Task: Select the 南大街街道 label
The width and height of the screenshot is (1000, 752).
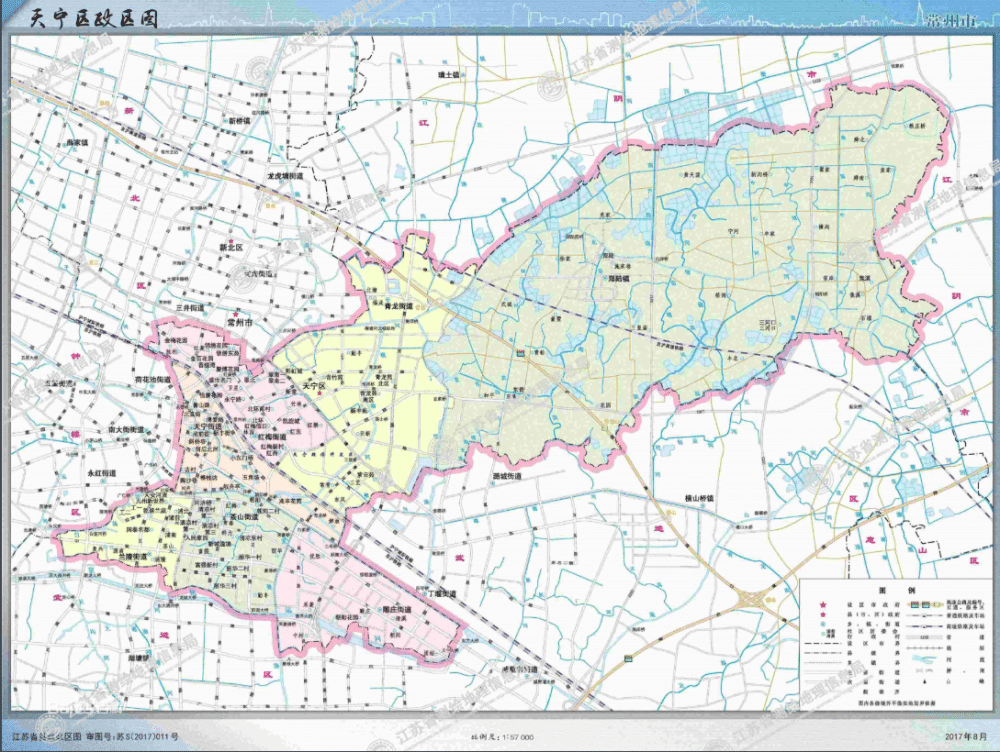Action: [x=126, y=430]
